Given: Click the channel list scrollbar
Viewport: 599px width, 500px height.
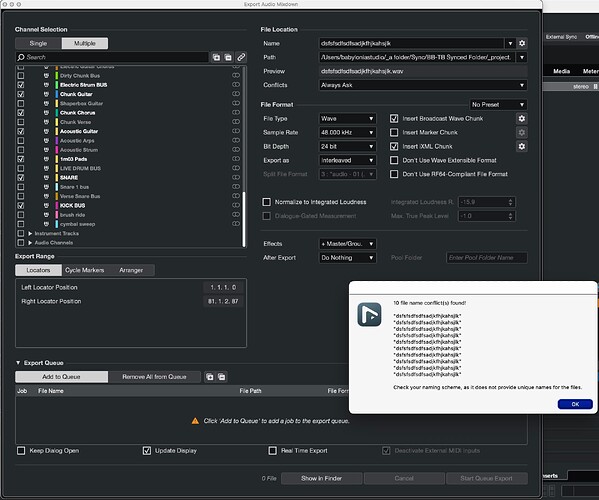Looking at the screenshot, I should [244, 219].
